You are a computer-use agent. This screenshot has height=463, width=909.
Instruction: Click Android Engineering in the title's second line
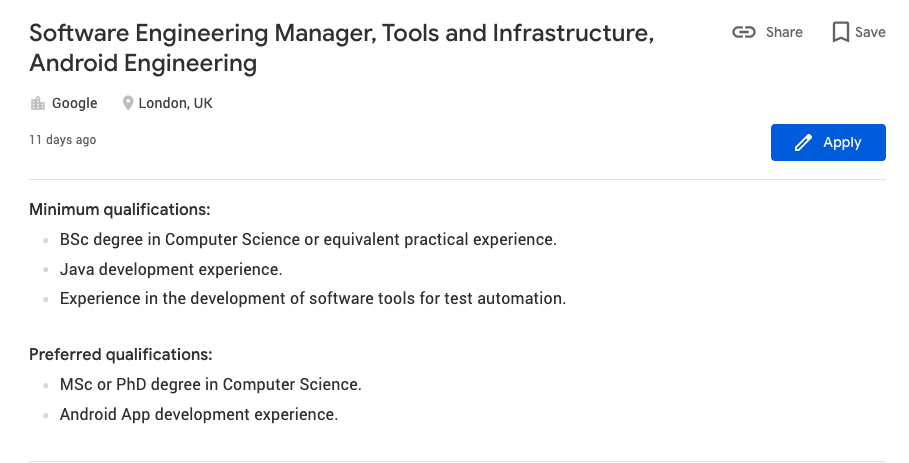(143, 63)
